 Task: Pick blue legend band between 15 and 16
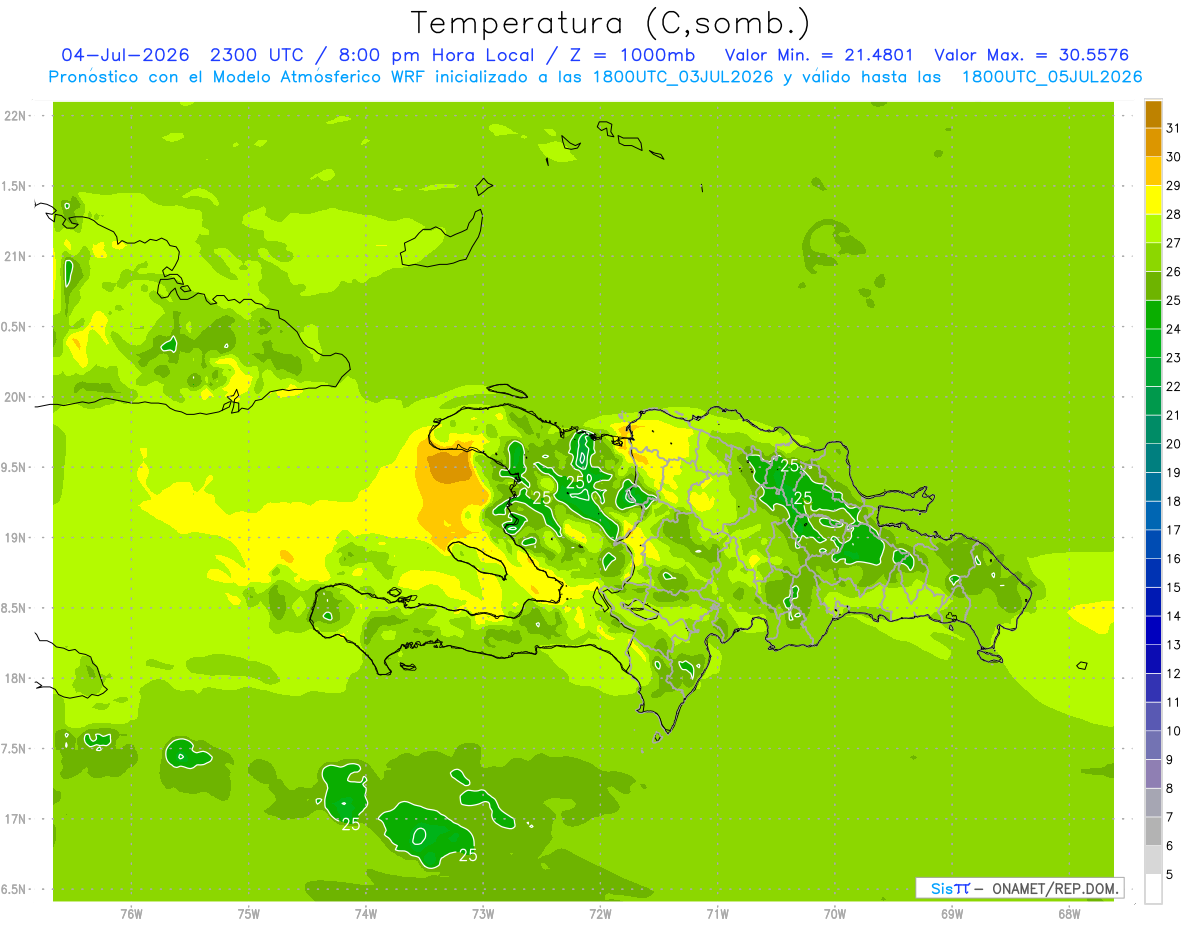pos(1153,573)
